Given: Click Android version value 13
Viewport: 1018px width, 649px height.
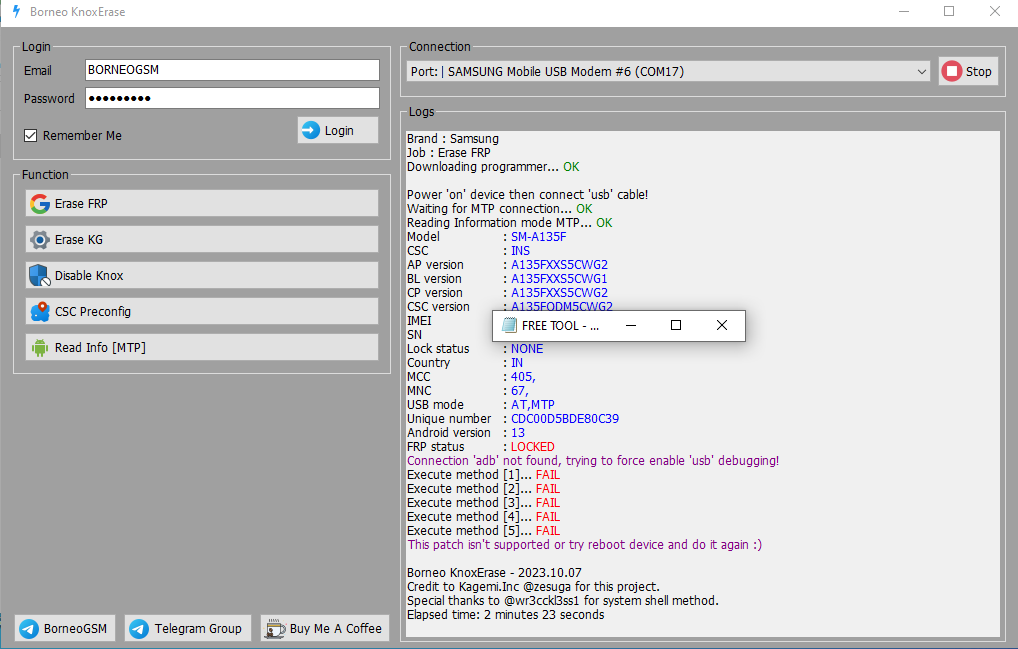Looking at the screenshot, I should [x=517, y=433].
